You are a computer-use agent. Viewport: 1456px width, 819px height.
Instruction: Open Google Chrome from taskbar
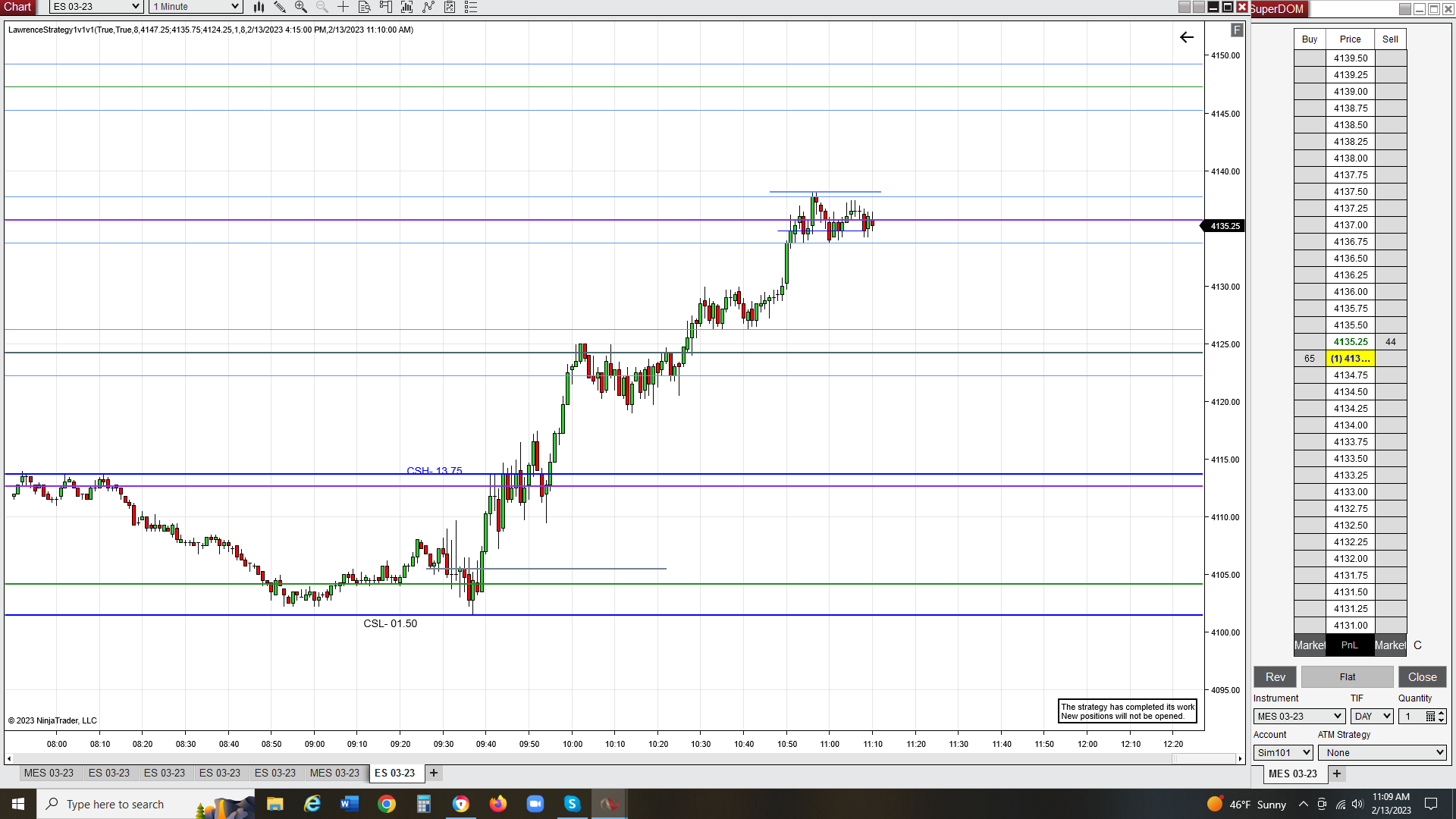tap(387, 804)
